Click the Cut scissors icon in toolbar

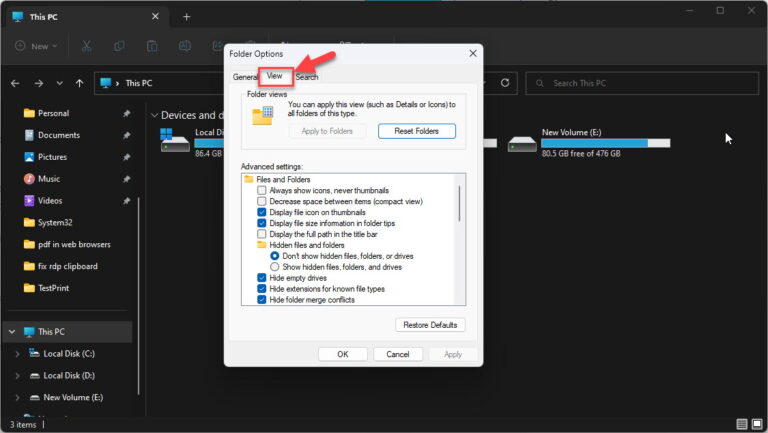coord(87,46)
